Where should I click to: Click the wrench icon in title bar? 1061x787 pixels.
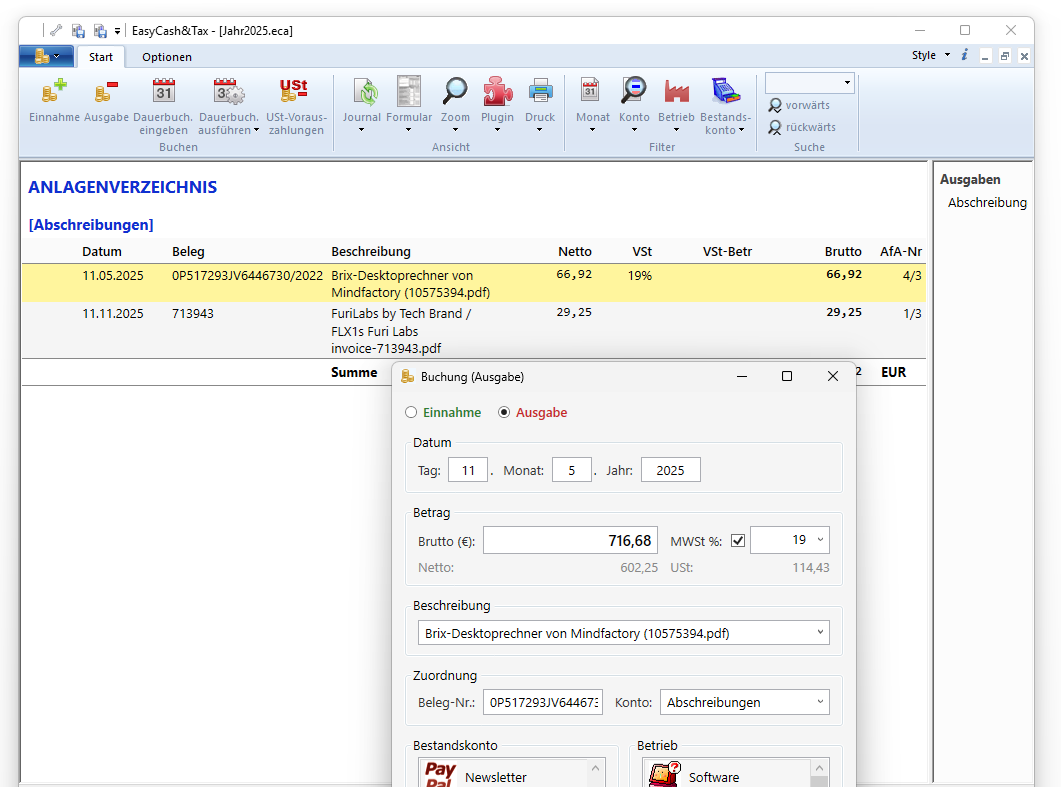(x=56, y=30)
